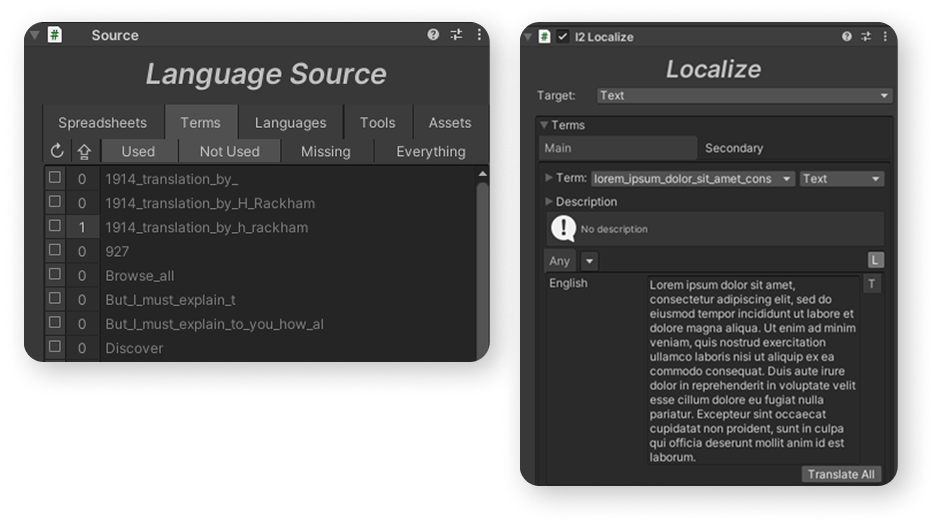Toggle the I2 Localize enabled checkbox
Image resolution: width=935 pixels, height=524 pixels.
[562, 36]
